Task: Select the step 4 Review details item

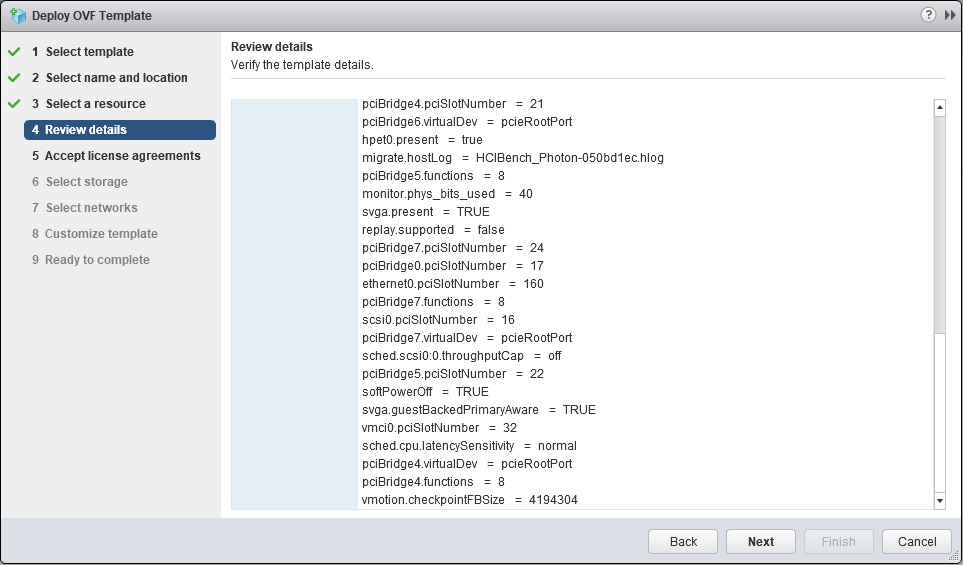Action: tap(120, 130)
